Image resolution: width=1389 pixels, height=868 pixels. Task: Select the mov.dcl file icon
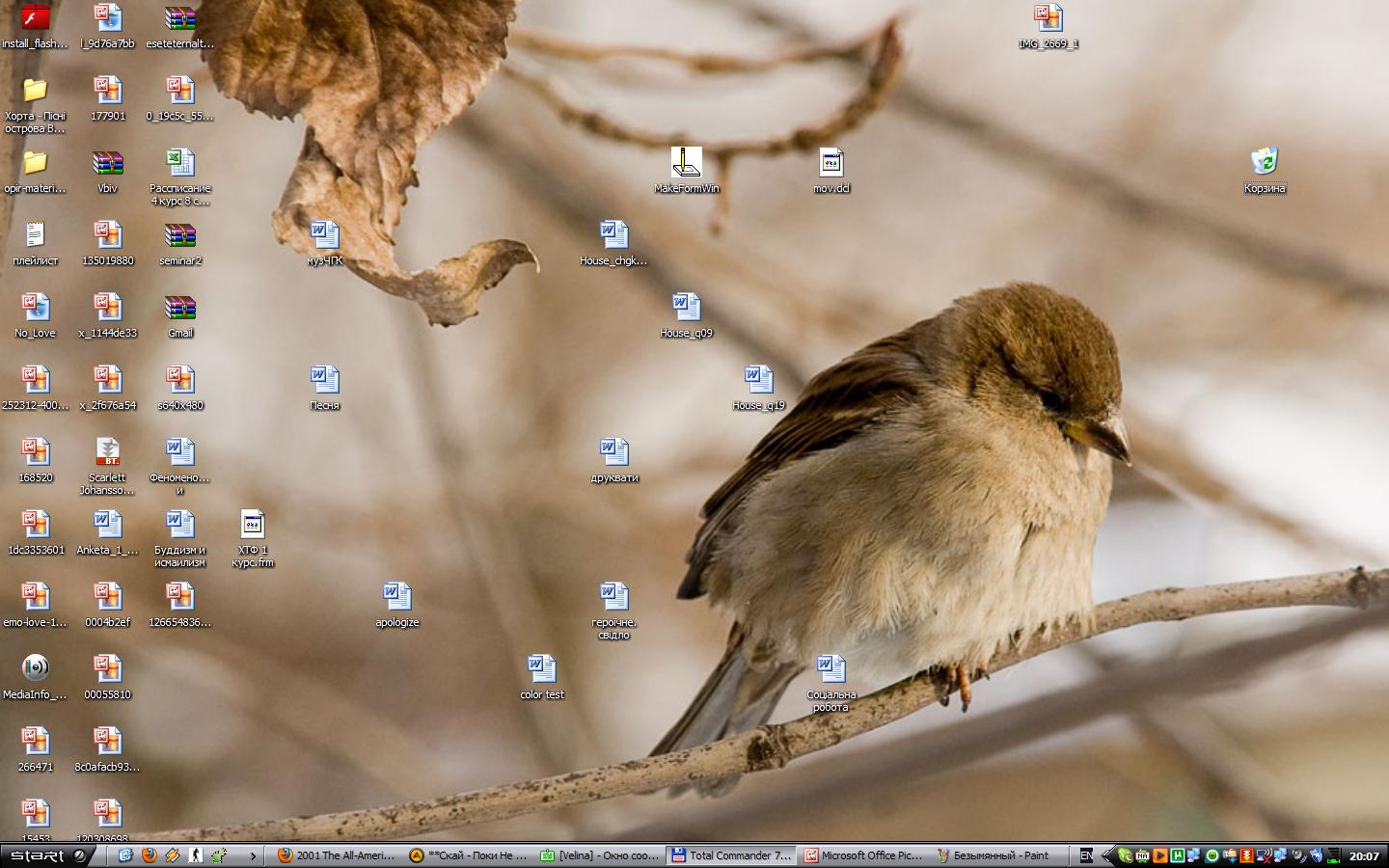tap(831, 171)
